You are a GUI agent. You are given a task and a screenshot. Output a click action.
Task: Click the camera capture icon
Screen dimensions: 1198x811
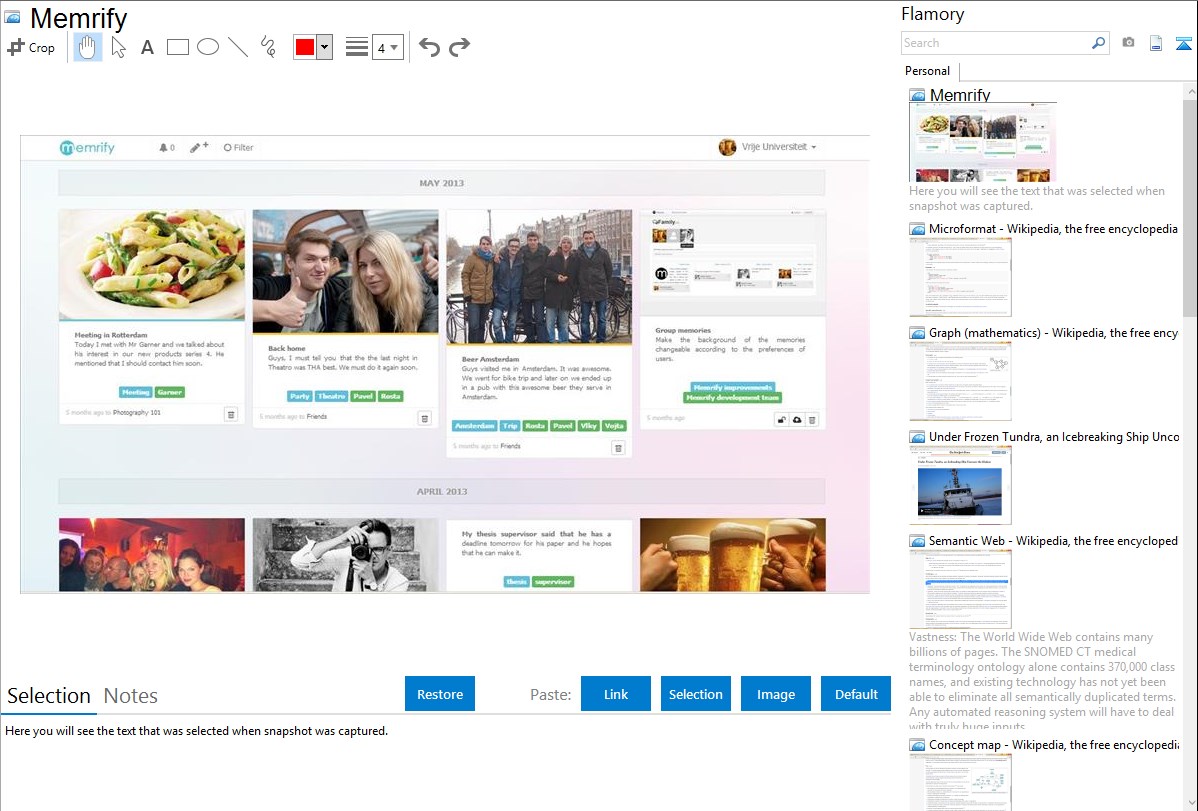(x=1128, y=43)
